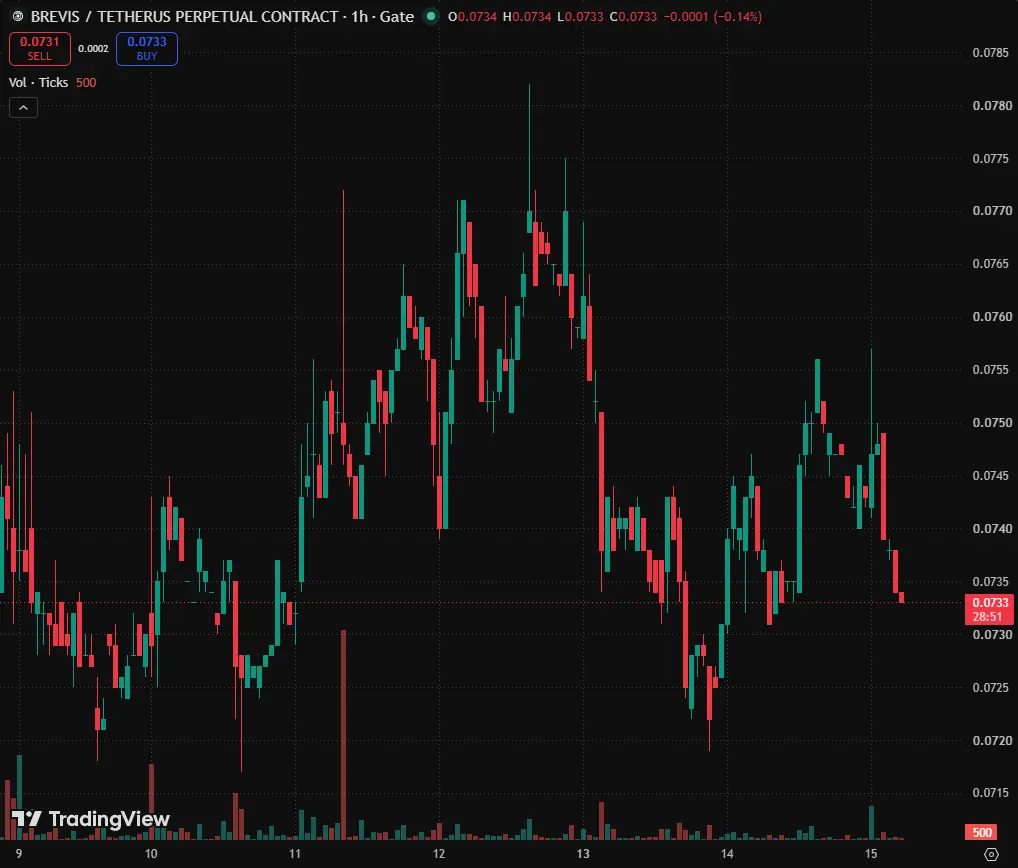
Task: Click date label 13 on the time axis
Action: [x=583, y=854]
